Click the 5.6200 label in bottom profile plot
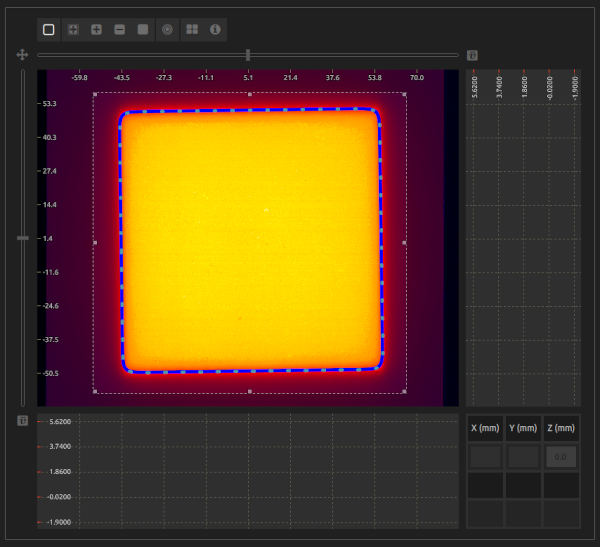600x547 pixels. (x=60, y=421)
